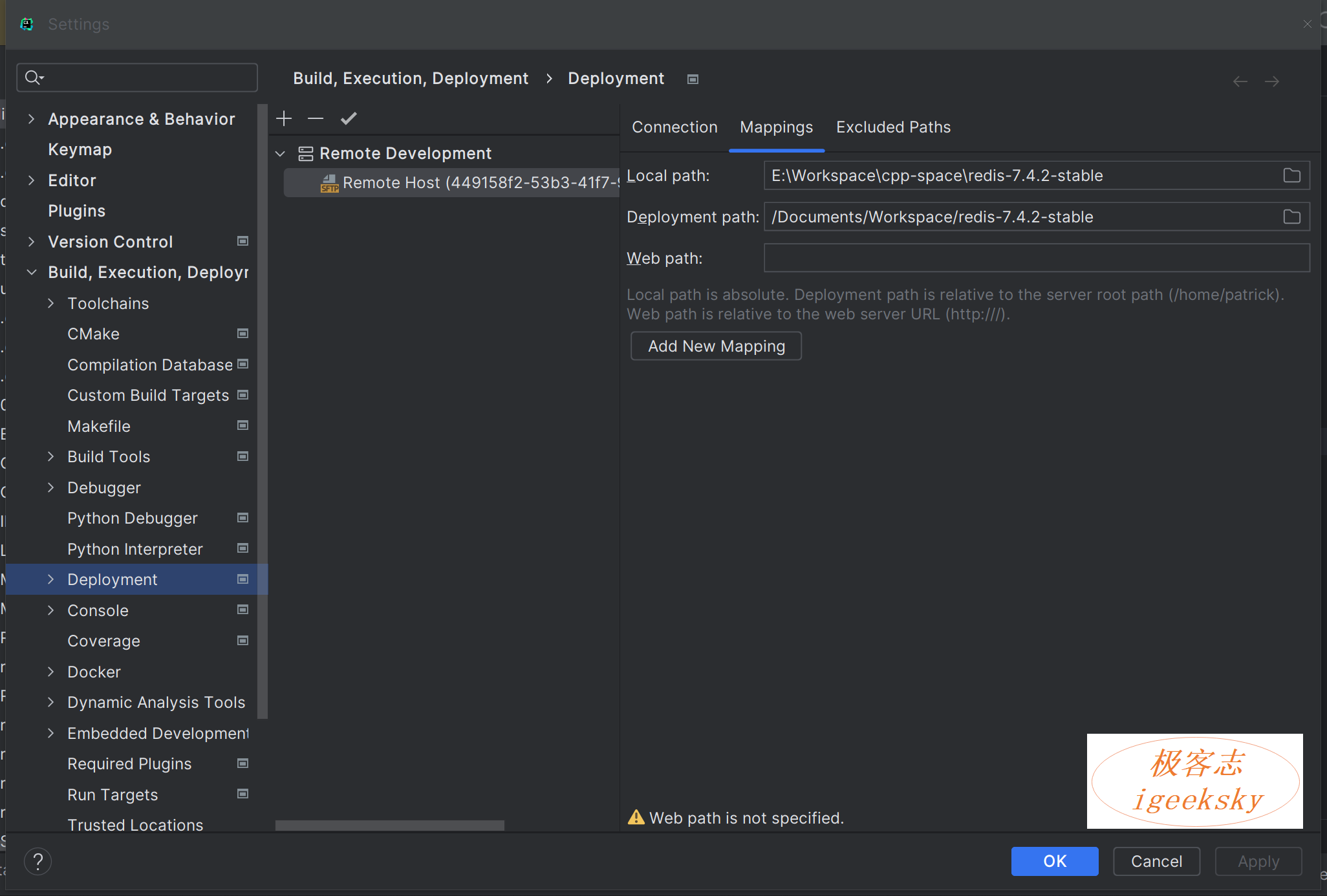Collapse Build, Execution, Deployment section
Viewport: 1327px width, 896px height.
(x=31, y=272)
